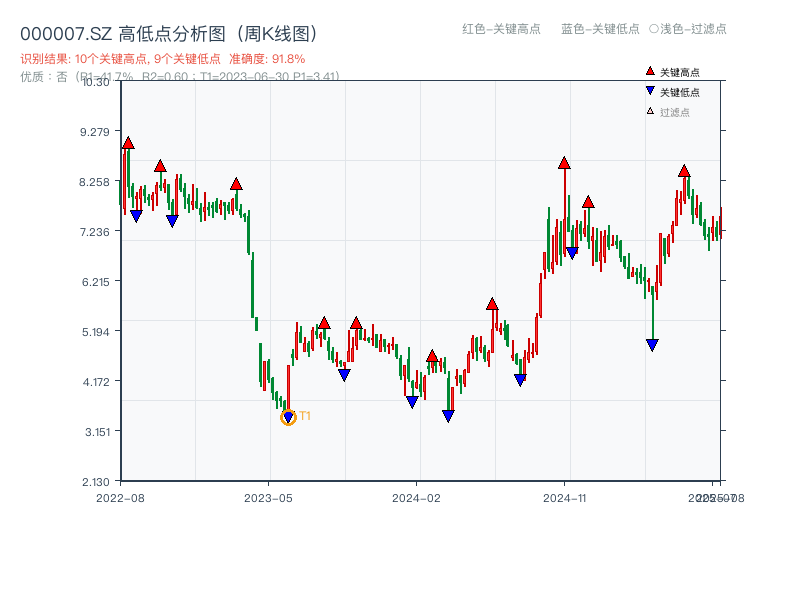Click the chart title 000007.SZ 高低点分析图
800x600 pixels.
pyautogui.click(x=169, y=34)
